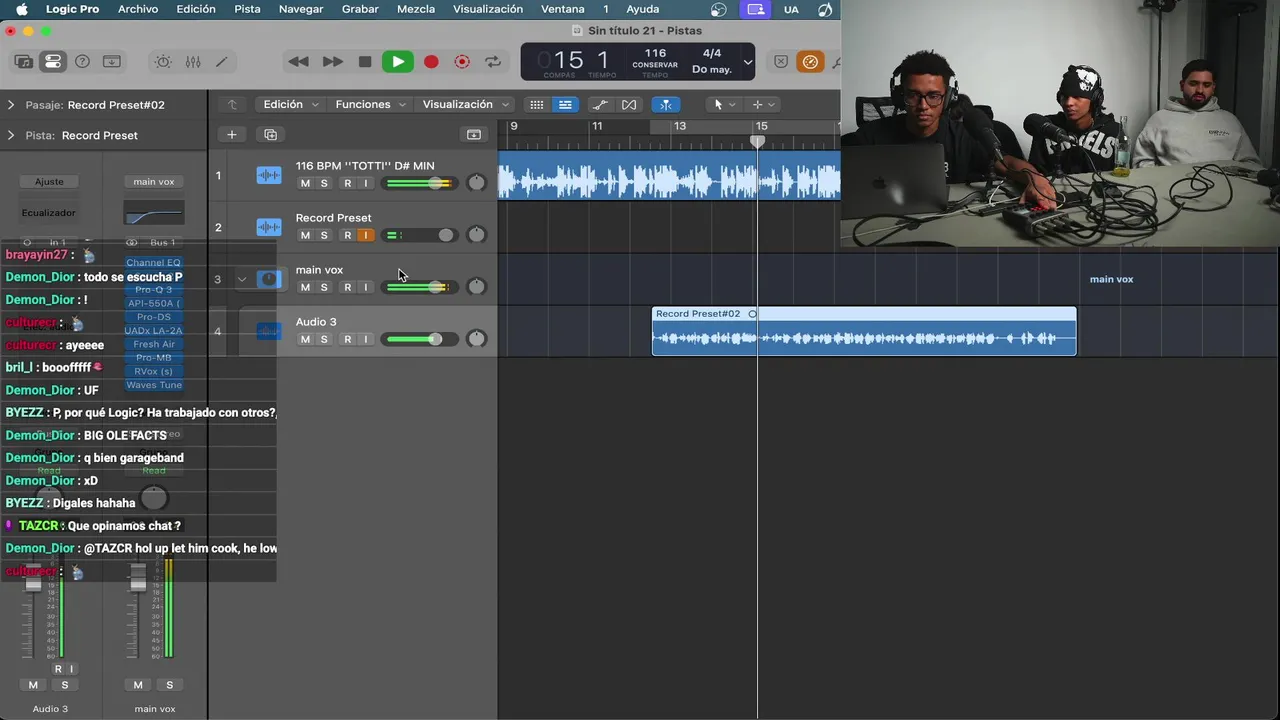Toggle the Automation curve button
The height and width of the screenshot is (720, 1280).
600,104
